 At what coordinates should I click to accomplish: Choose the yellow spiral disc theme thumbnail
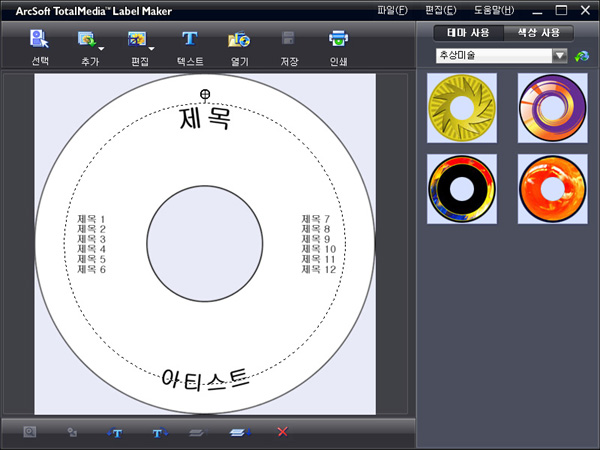pyautogui.click(x=462, y=108)
